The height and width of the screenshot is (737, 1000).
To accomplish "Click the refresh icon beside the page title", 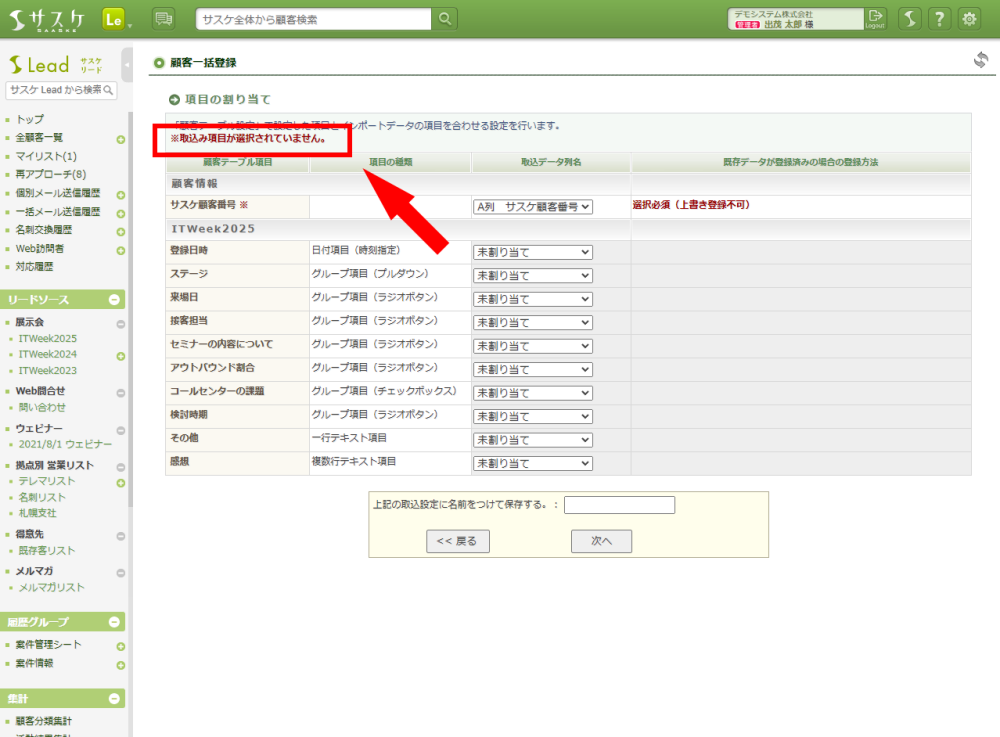I will pyautogui.click(x=981, y=60).
